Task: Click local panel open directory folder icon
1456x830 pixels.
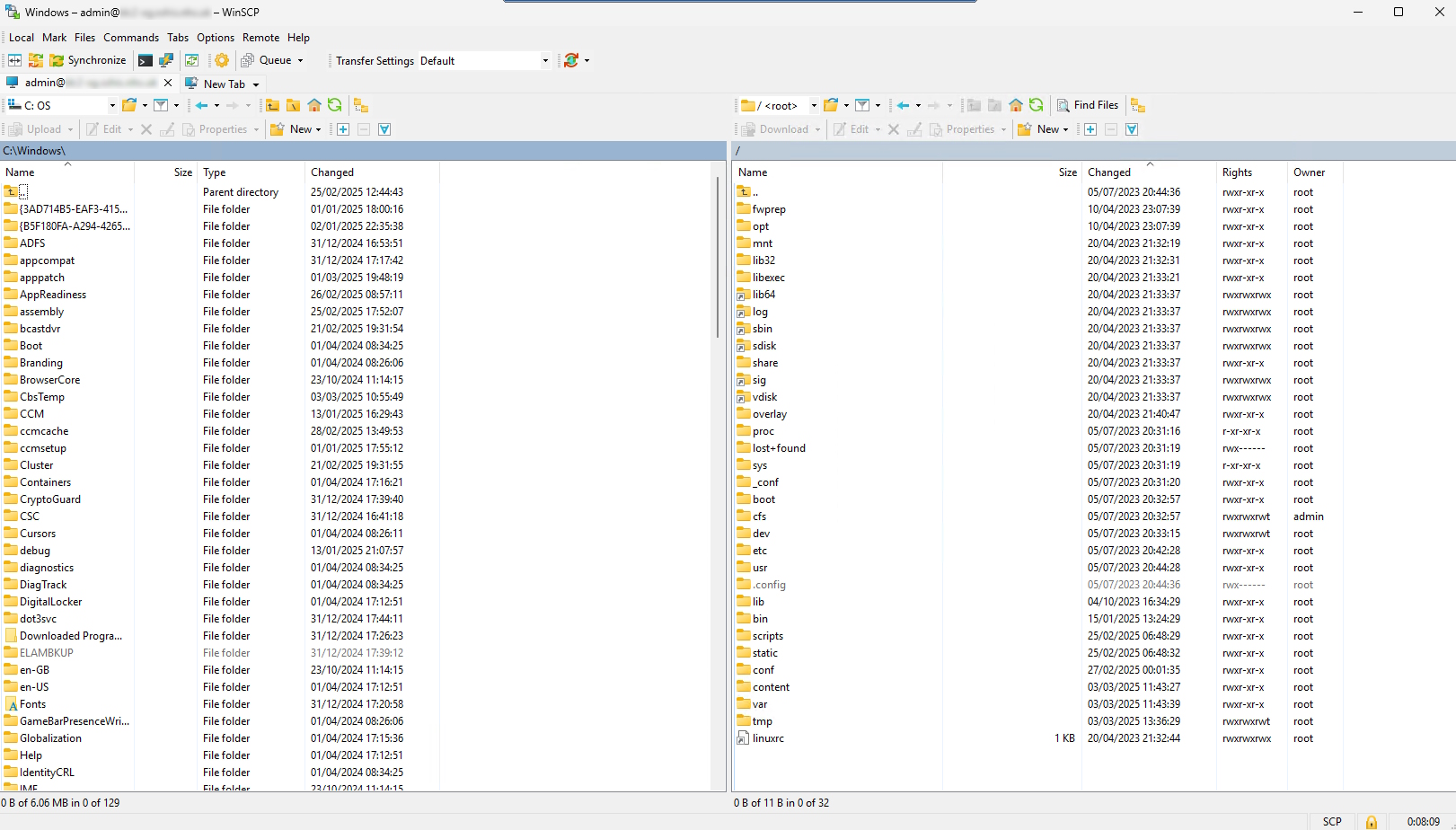Action: [129, 105]
